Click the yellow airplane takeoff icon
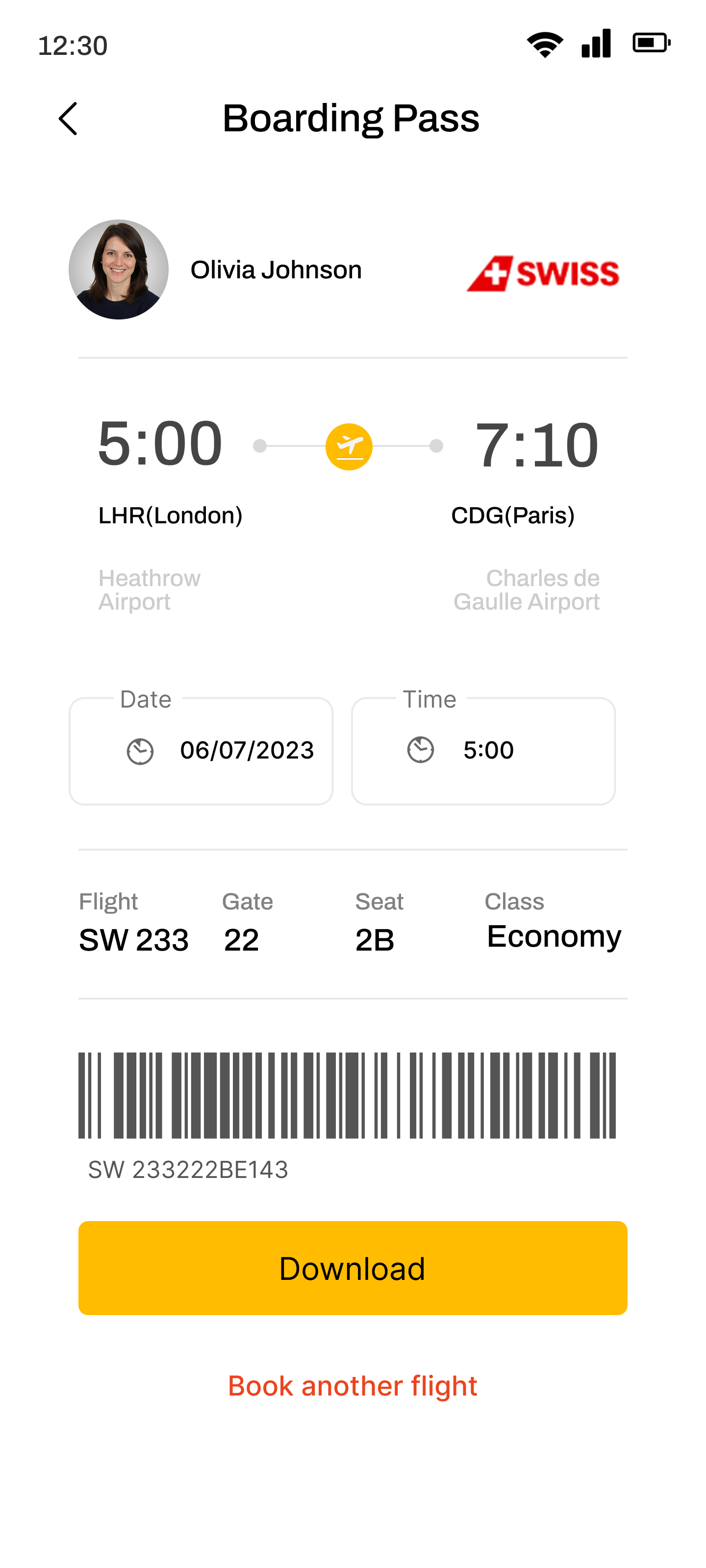This screenshot has width=706, height=1568. 349,447
